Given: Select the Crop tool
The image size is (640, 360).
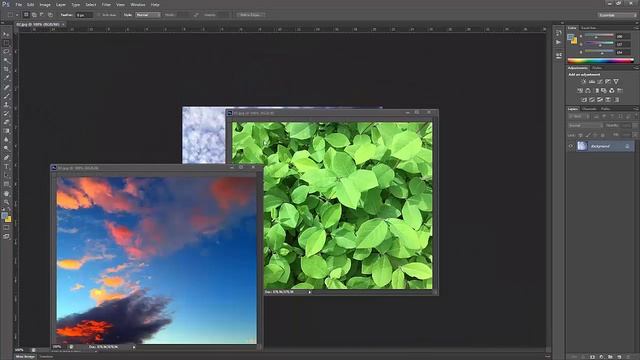Looking at the screenshot, I should (6, 69).
